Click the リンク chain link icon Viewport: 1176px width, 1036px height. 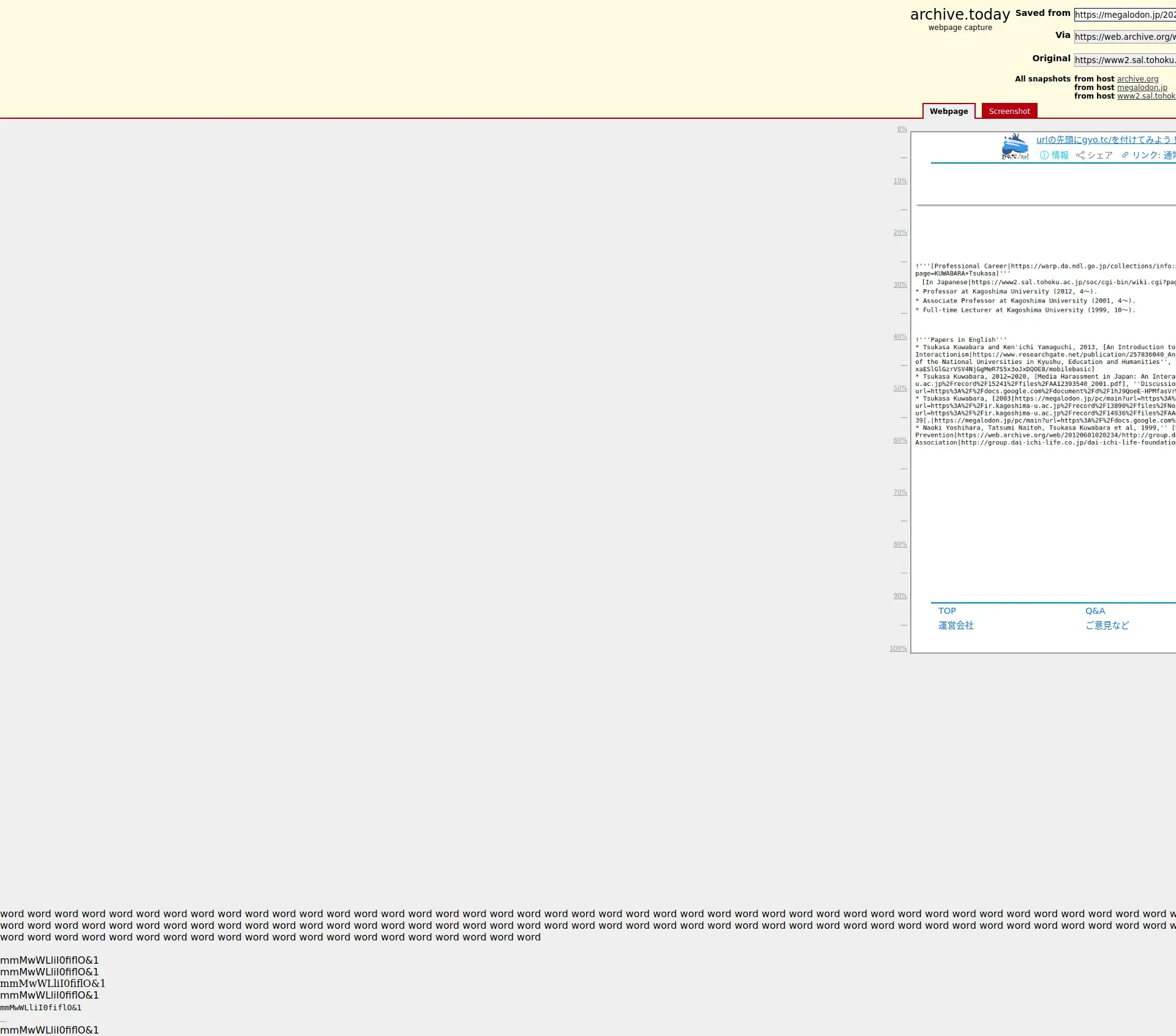tap(1125, 156)
